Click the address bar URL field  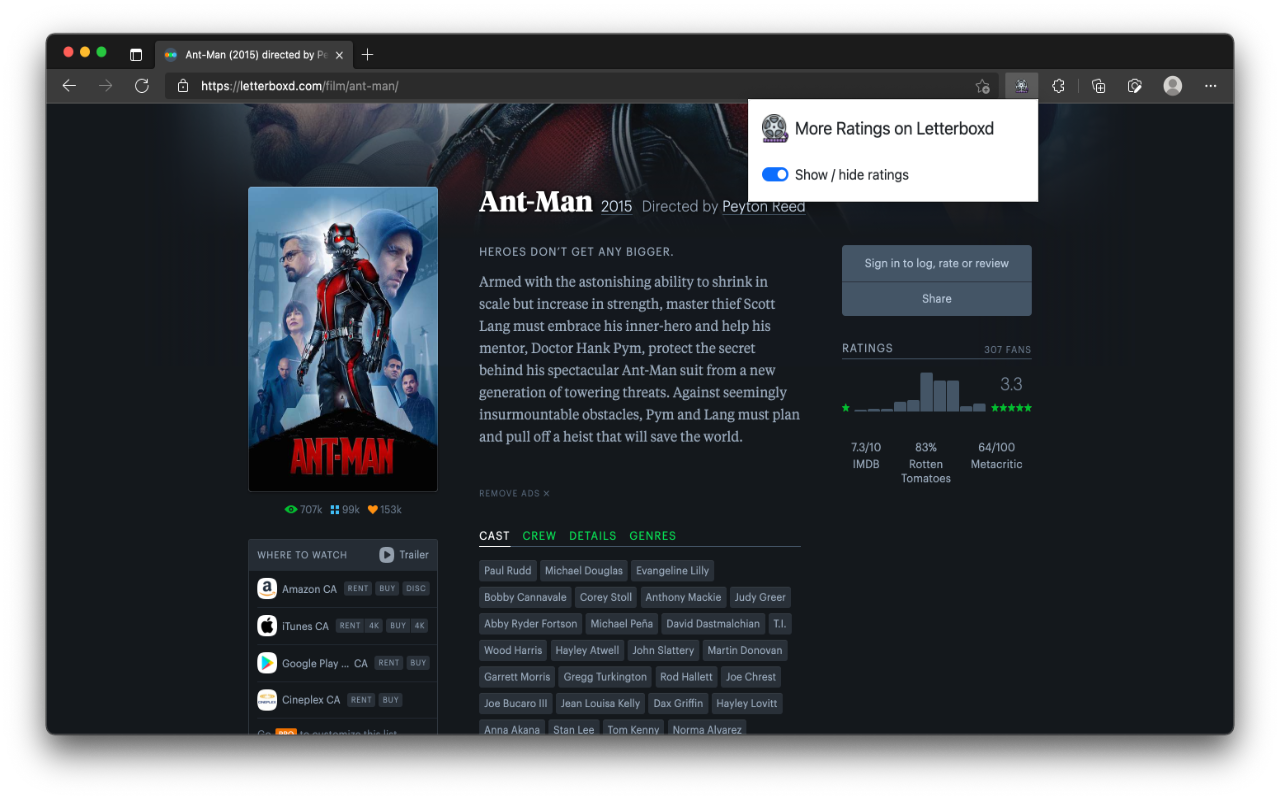(x=580, y=86)
